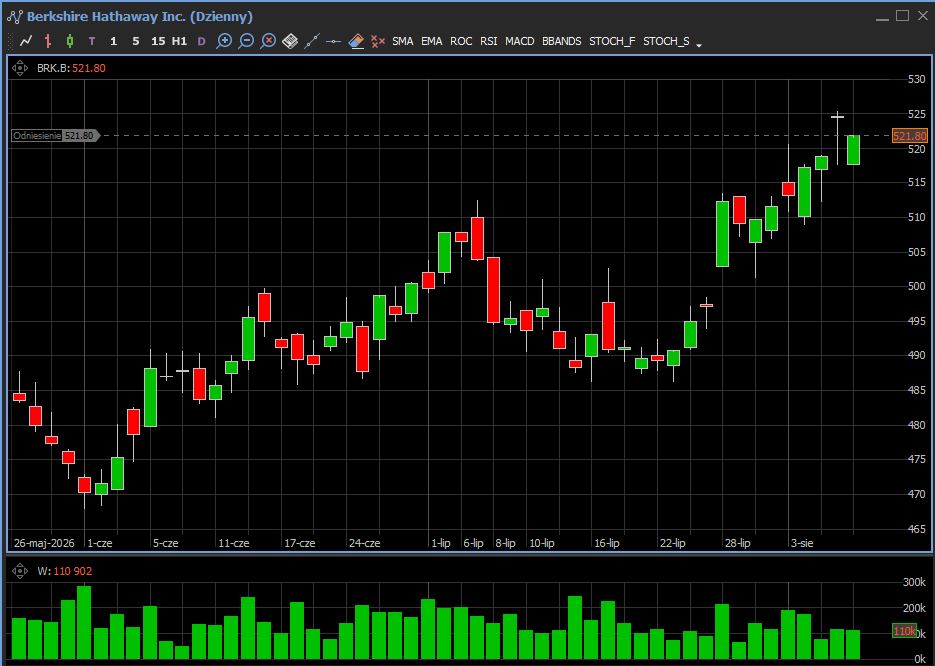Screen dimensions: 935x666
Task: Expand the toolbar overflow arrow
Action: click(699, 45)
